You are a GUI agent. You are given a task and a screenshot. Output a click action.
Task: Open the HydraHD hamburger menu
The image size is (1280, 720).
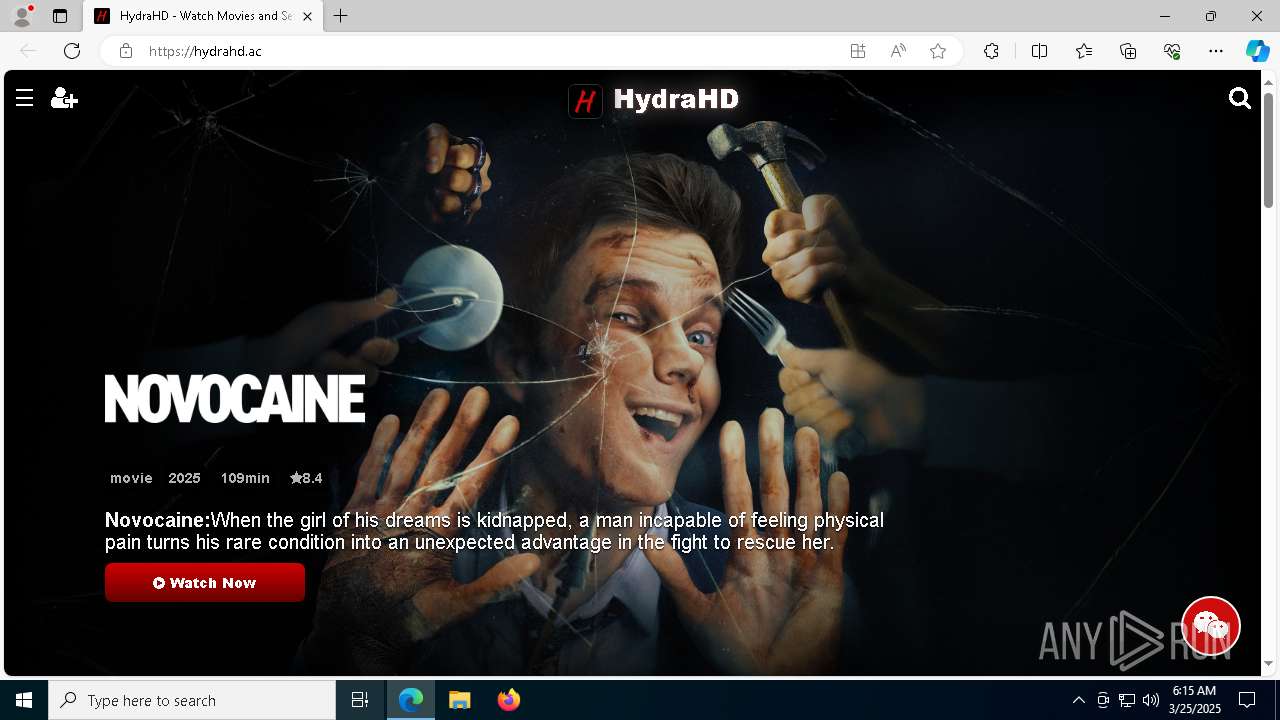25,98
